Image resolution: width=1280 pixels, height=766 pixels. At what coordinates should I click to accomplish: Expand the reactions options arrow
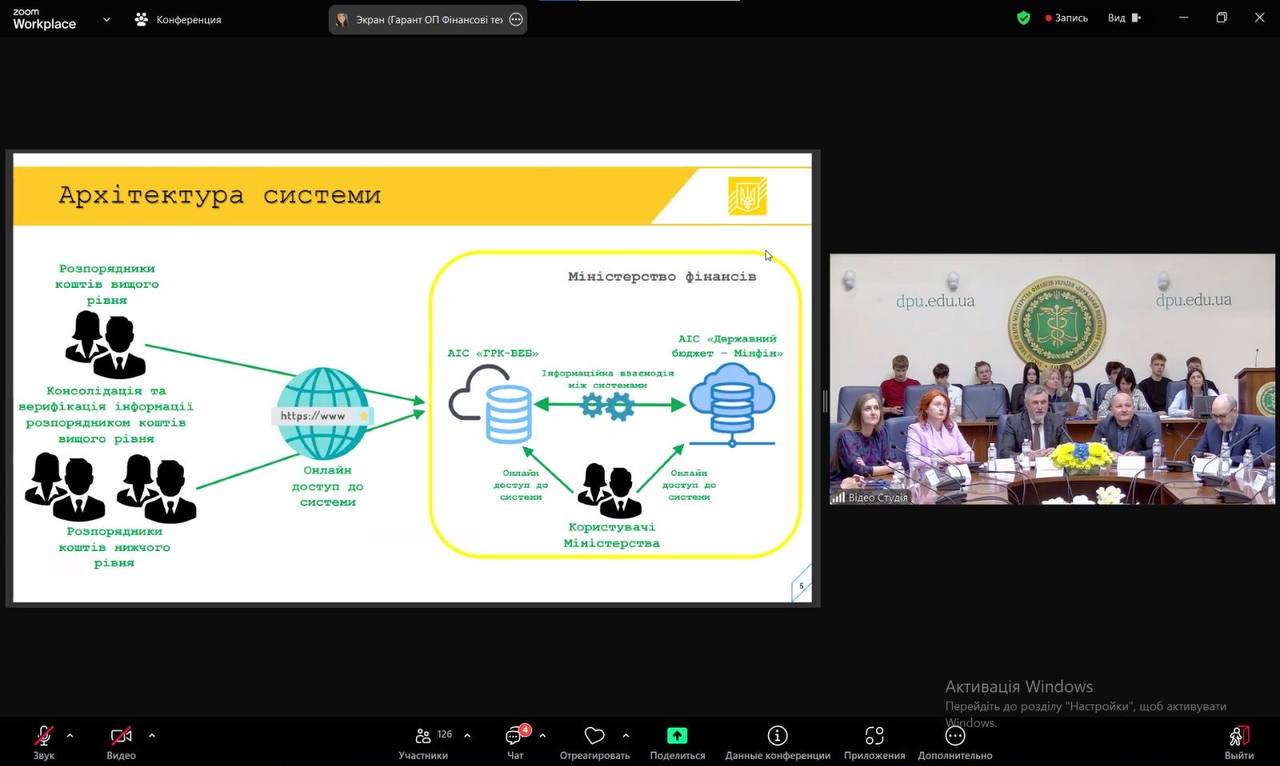pos(626,736)
